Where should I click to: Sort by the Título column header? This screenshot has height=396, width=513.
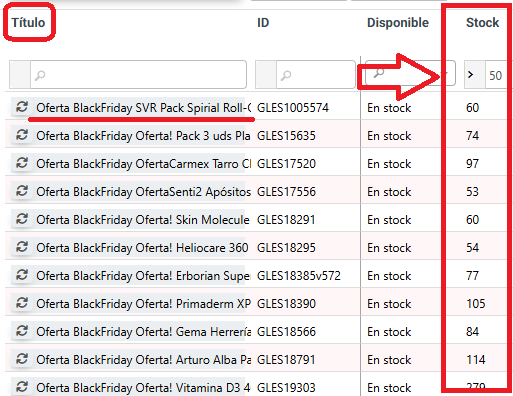28,23
